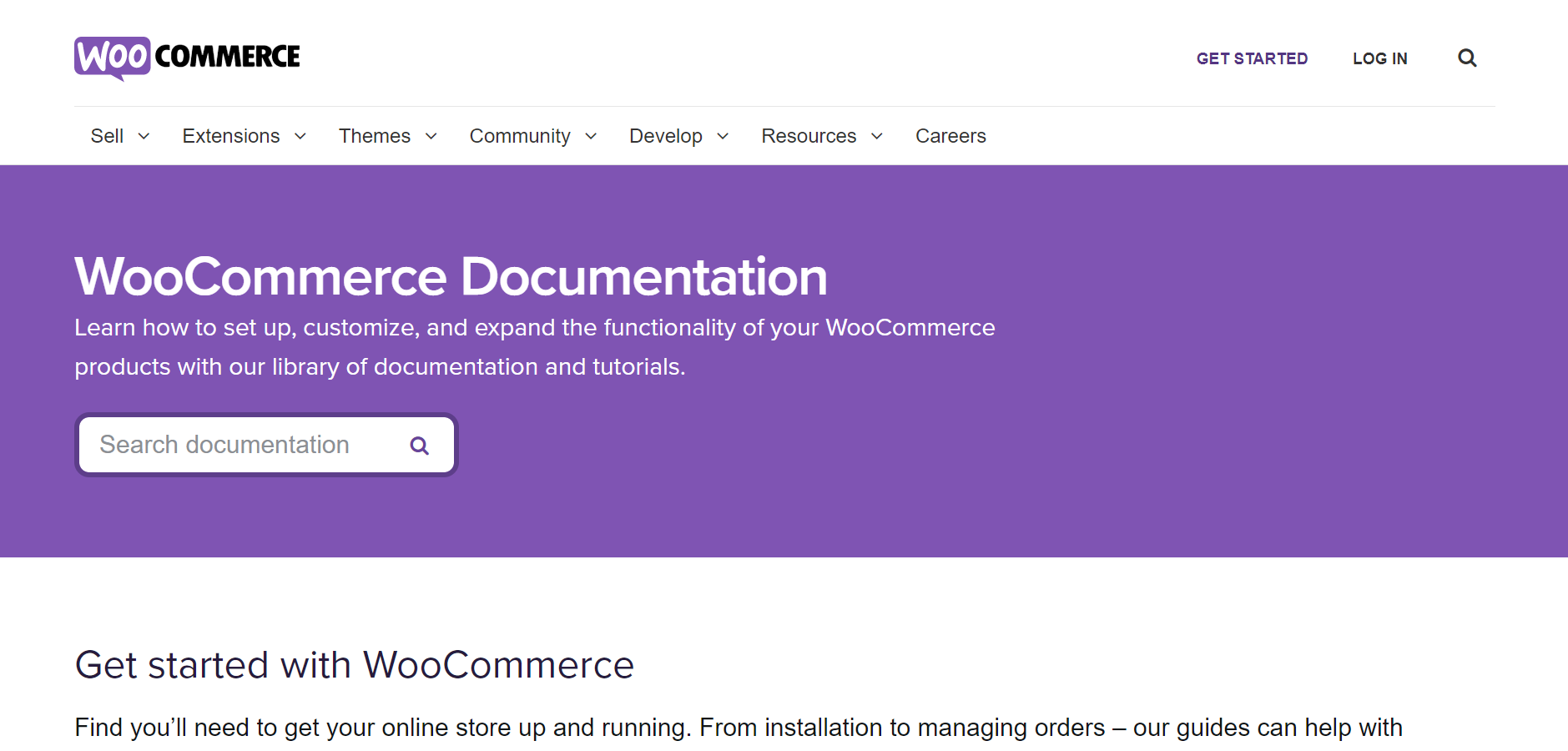Expand the Sell menu chevron

click(144, 136)
